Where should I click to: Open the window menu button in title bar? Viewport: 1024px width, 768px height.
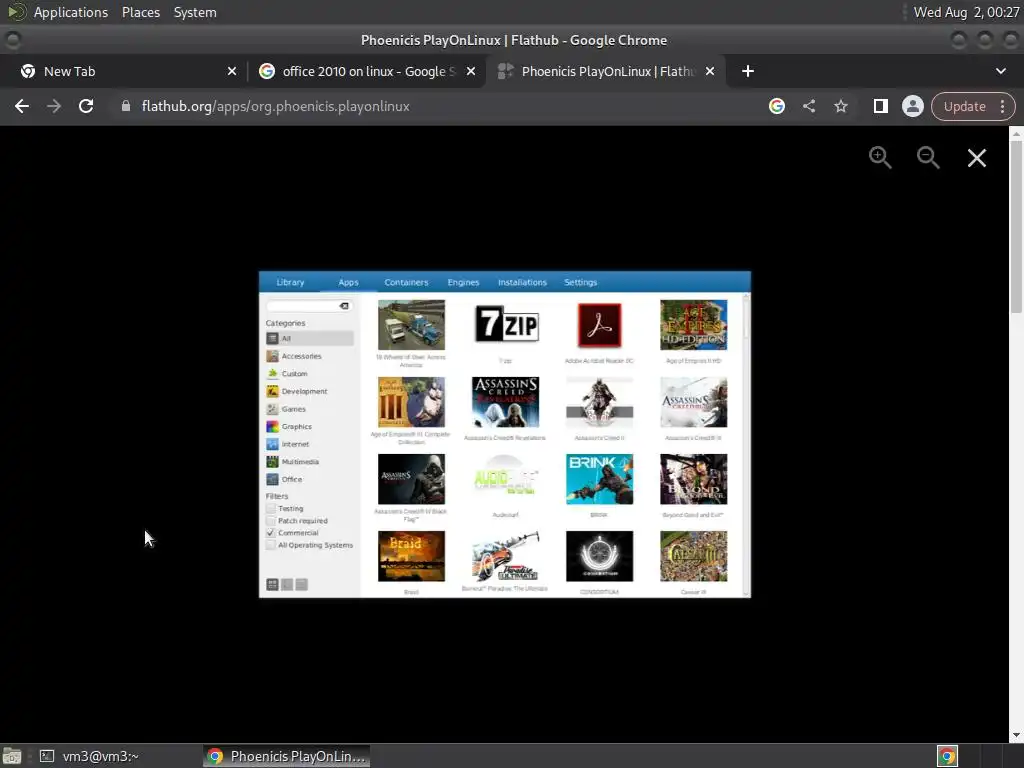(x=13, y=40)
